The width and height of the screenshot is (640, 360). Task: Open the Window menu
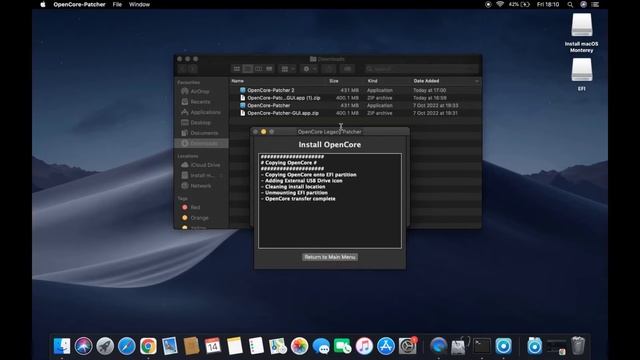coord(139,4)
